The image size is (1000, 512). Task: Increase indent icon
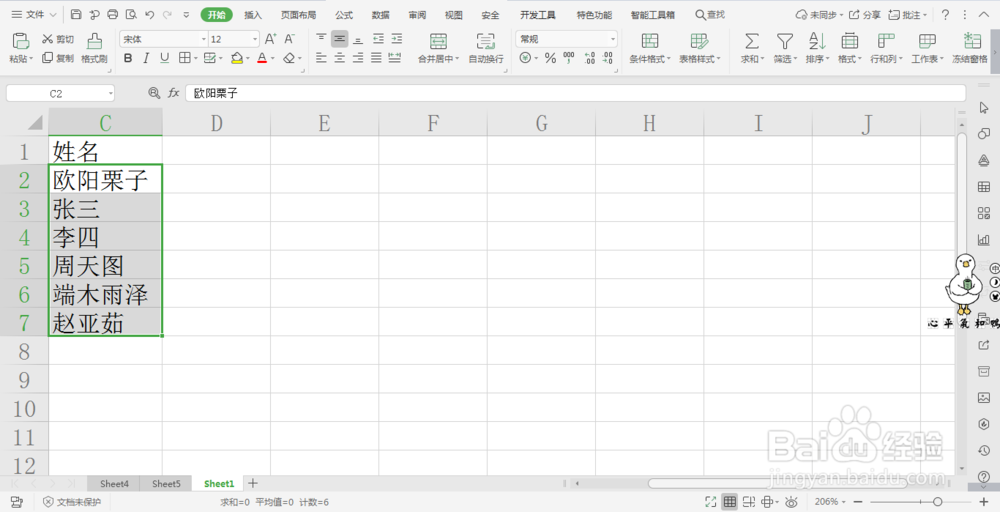397,39
